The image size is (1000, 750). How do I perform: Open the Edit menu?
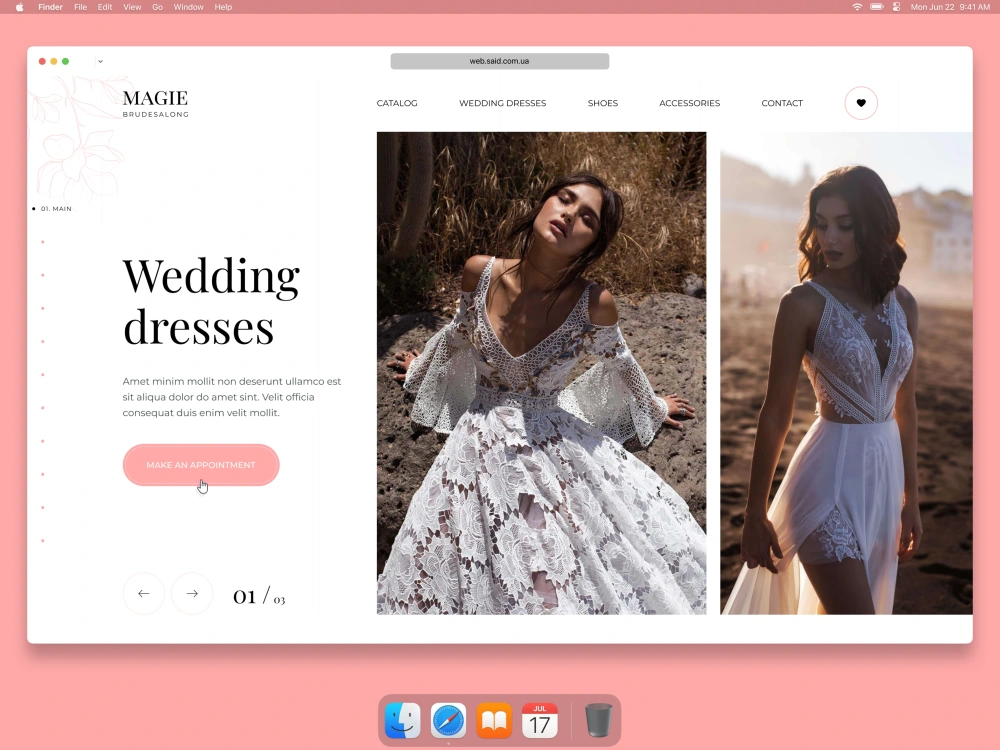point(105,7)
